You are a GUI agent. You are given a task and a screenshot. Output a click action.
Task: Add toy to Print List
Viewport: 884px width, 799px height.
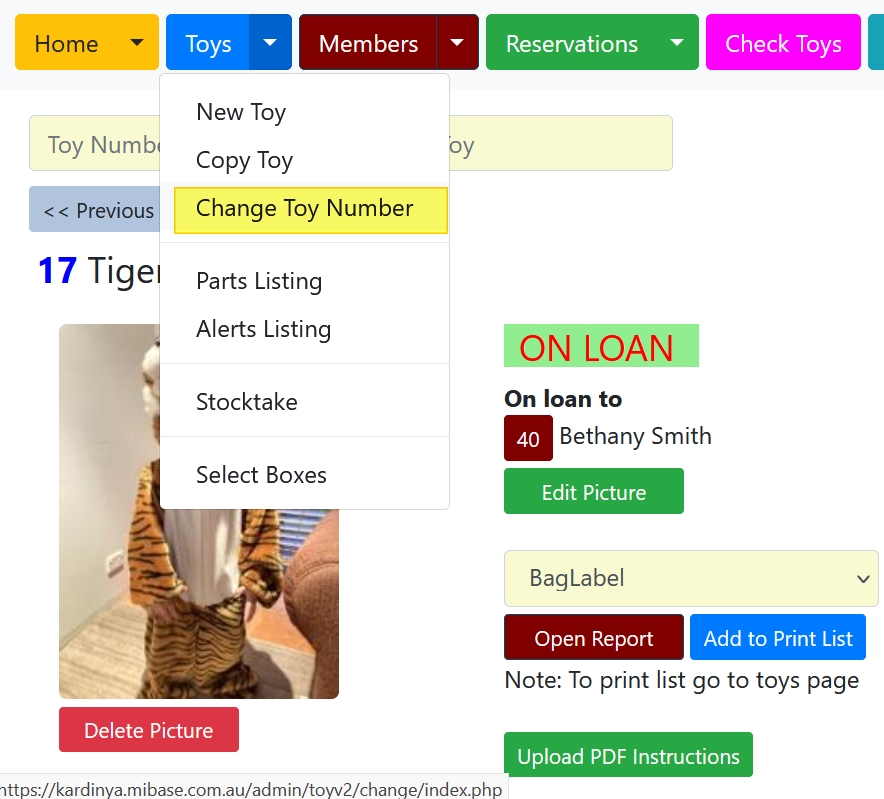point(778,637)
